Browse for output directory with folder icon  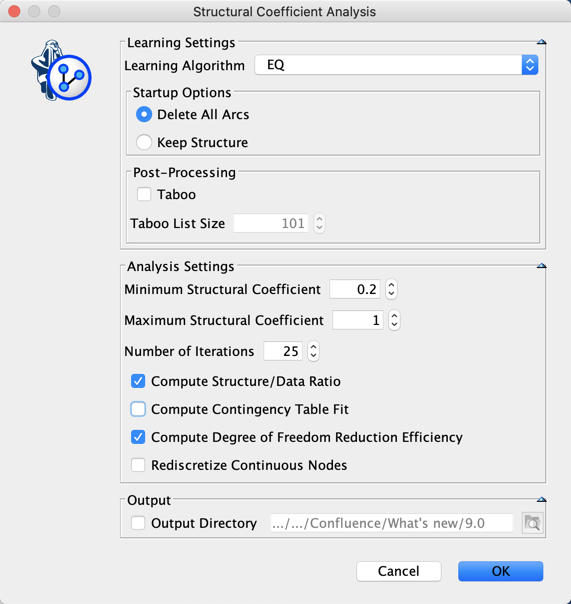[x=532, y=523]
